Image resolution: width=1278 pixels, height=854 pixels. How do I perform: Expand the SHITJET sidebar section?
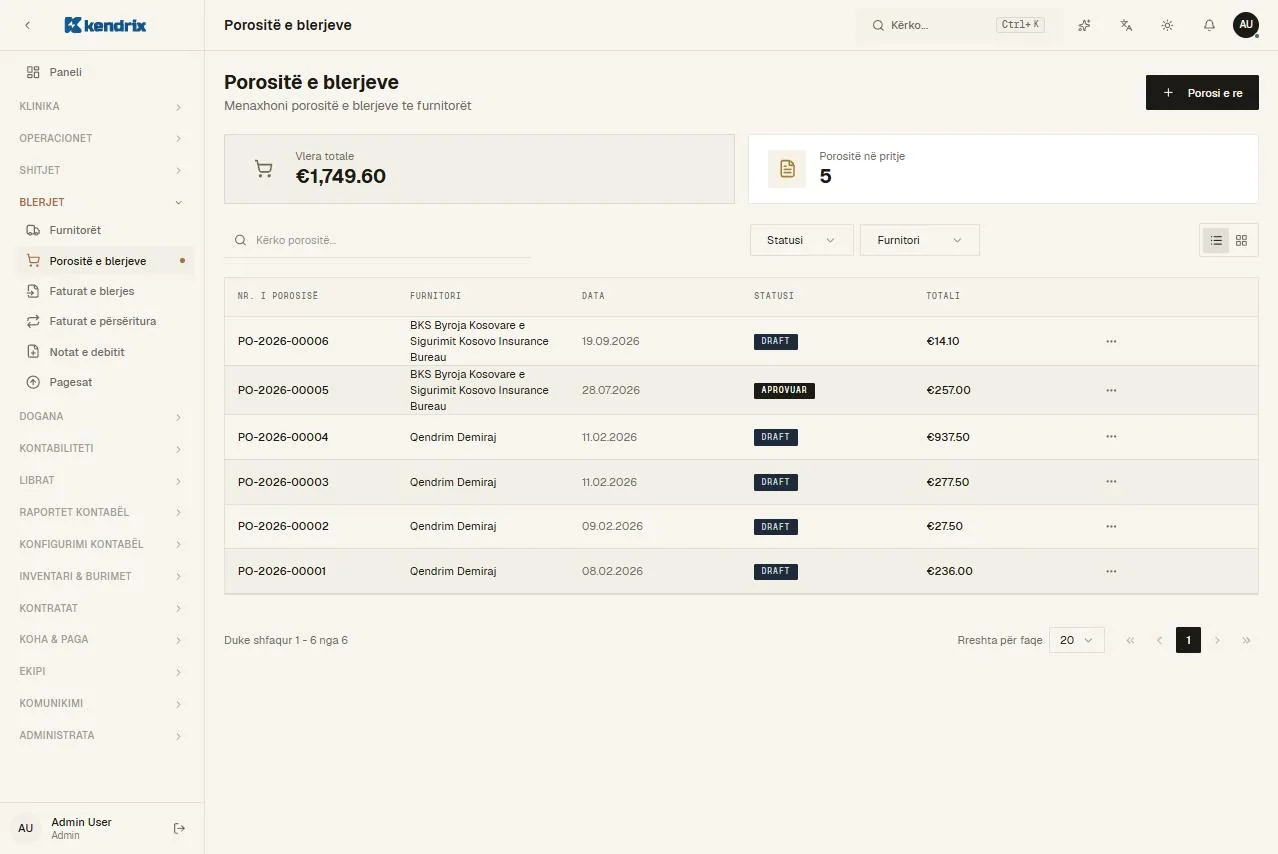[102, 170]
